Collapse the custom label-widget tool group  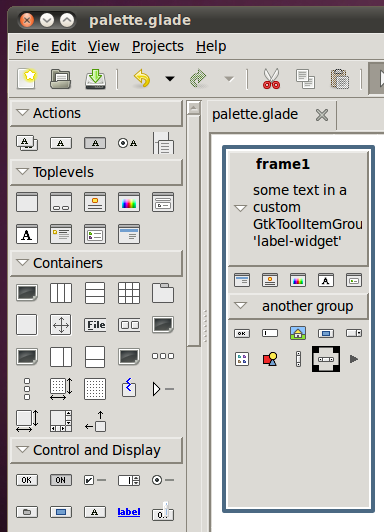pos(240,208)
